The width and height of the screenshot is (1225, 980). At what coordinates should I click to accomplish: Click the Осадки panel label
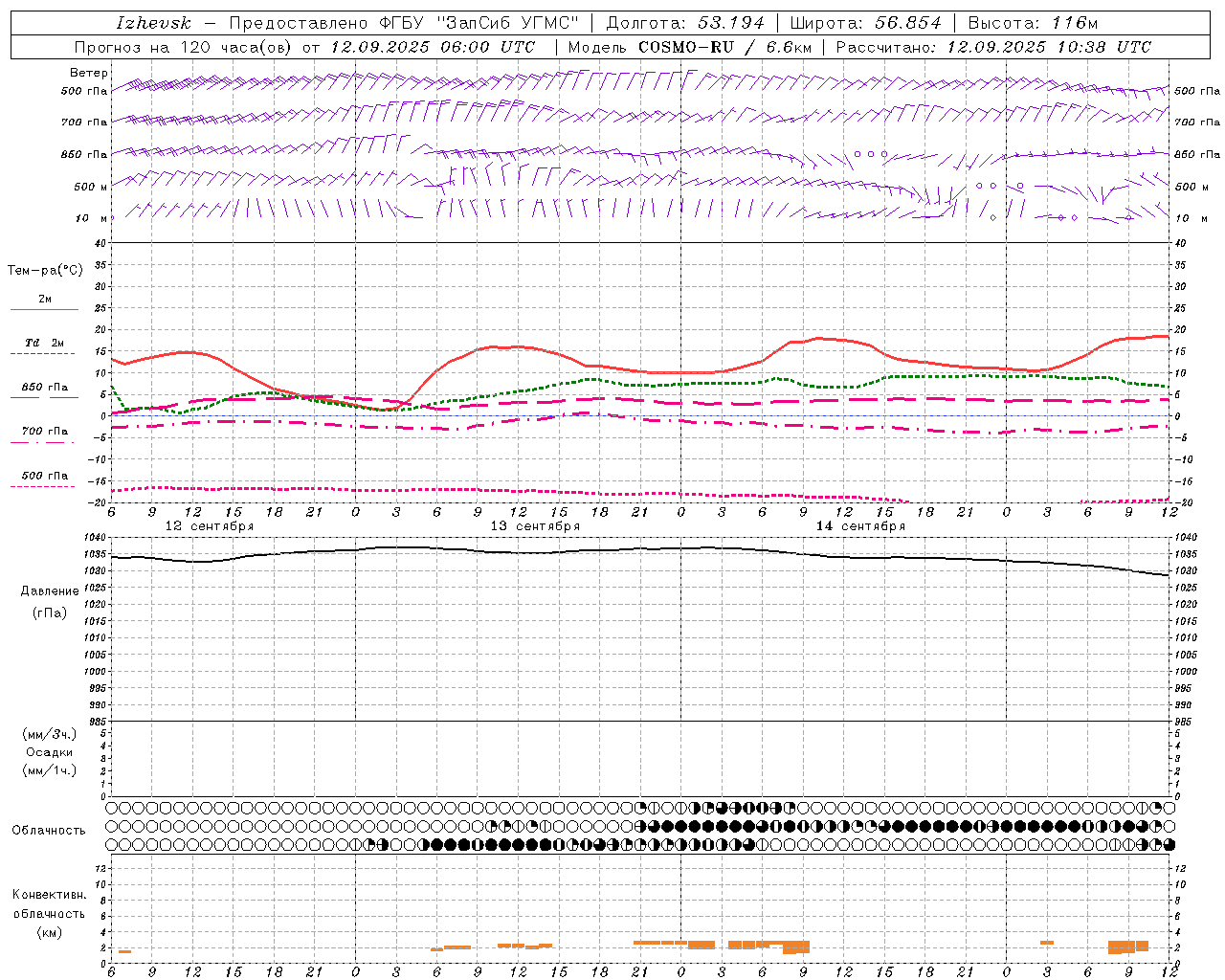pyautogui.click(x=50, y=752)
